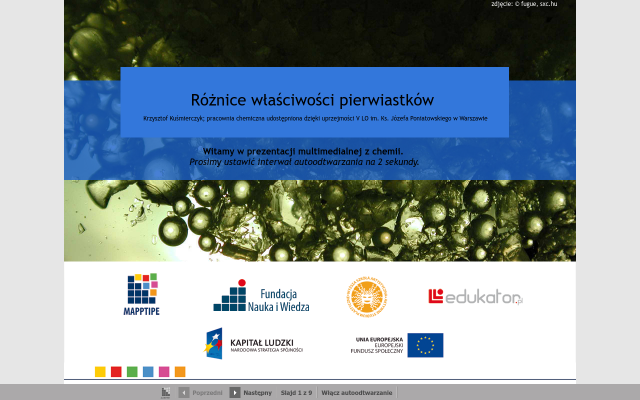Viewport: 640px width, 400px height.
Task: Click the edukator.pl logo
Action: [x=476, y=297]
